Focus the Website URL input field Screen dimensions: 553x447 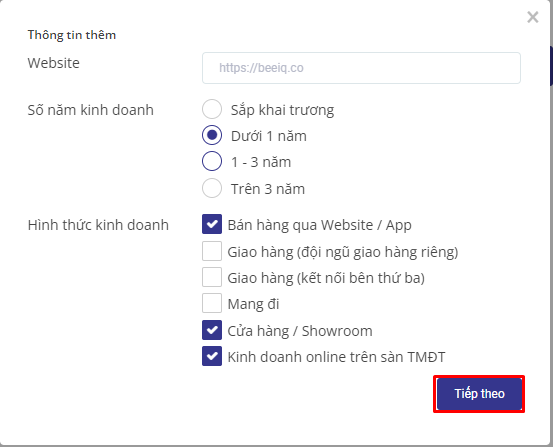tap(361, 68)
